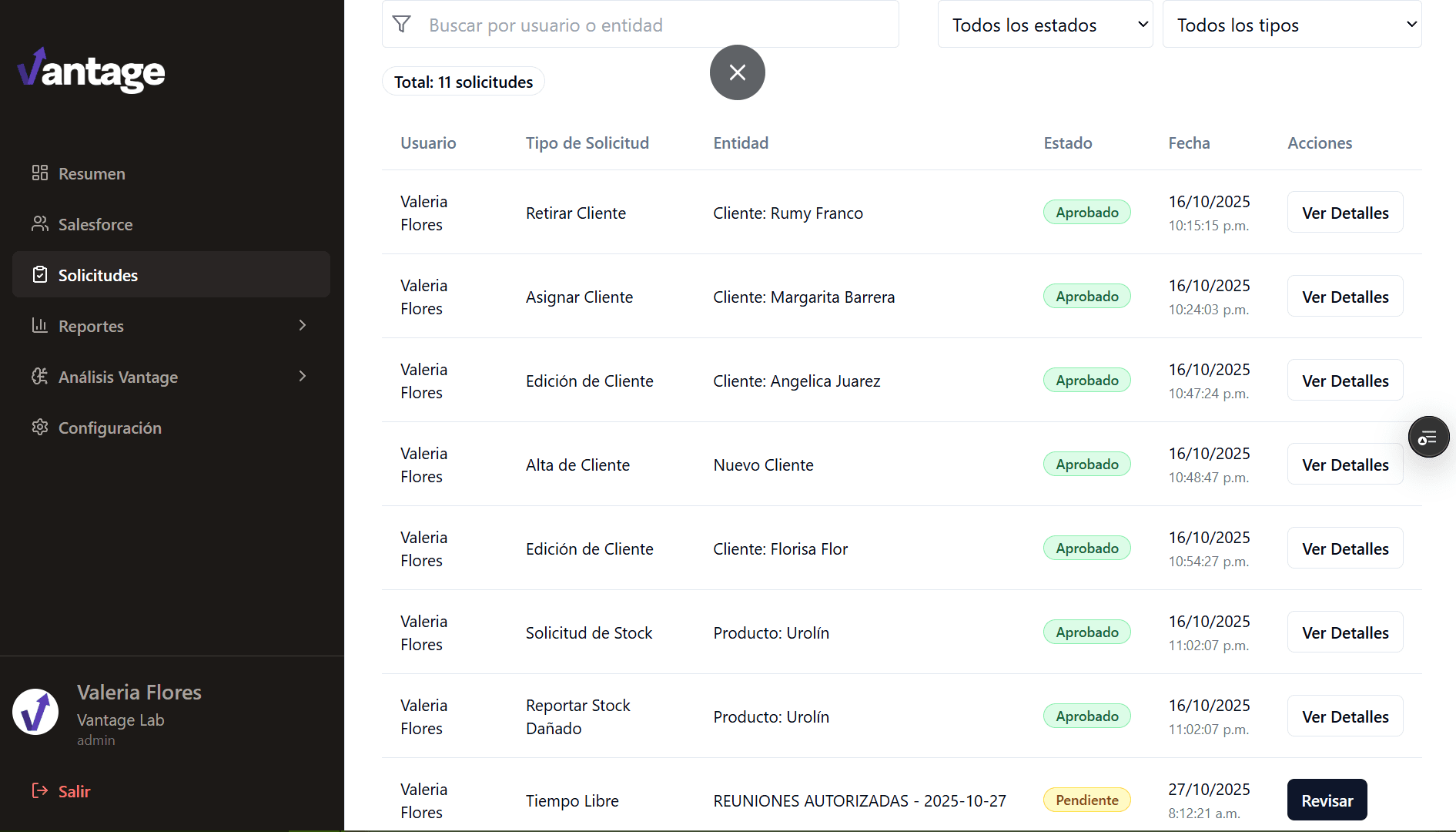Expand the Reportes submenu chevron
This screenshot has height=832, width=1456.
[x=302, y=325]
